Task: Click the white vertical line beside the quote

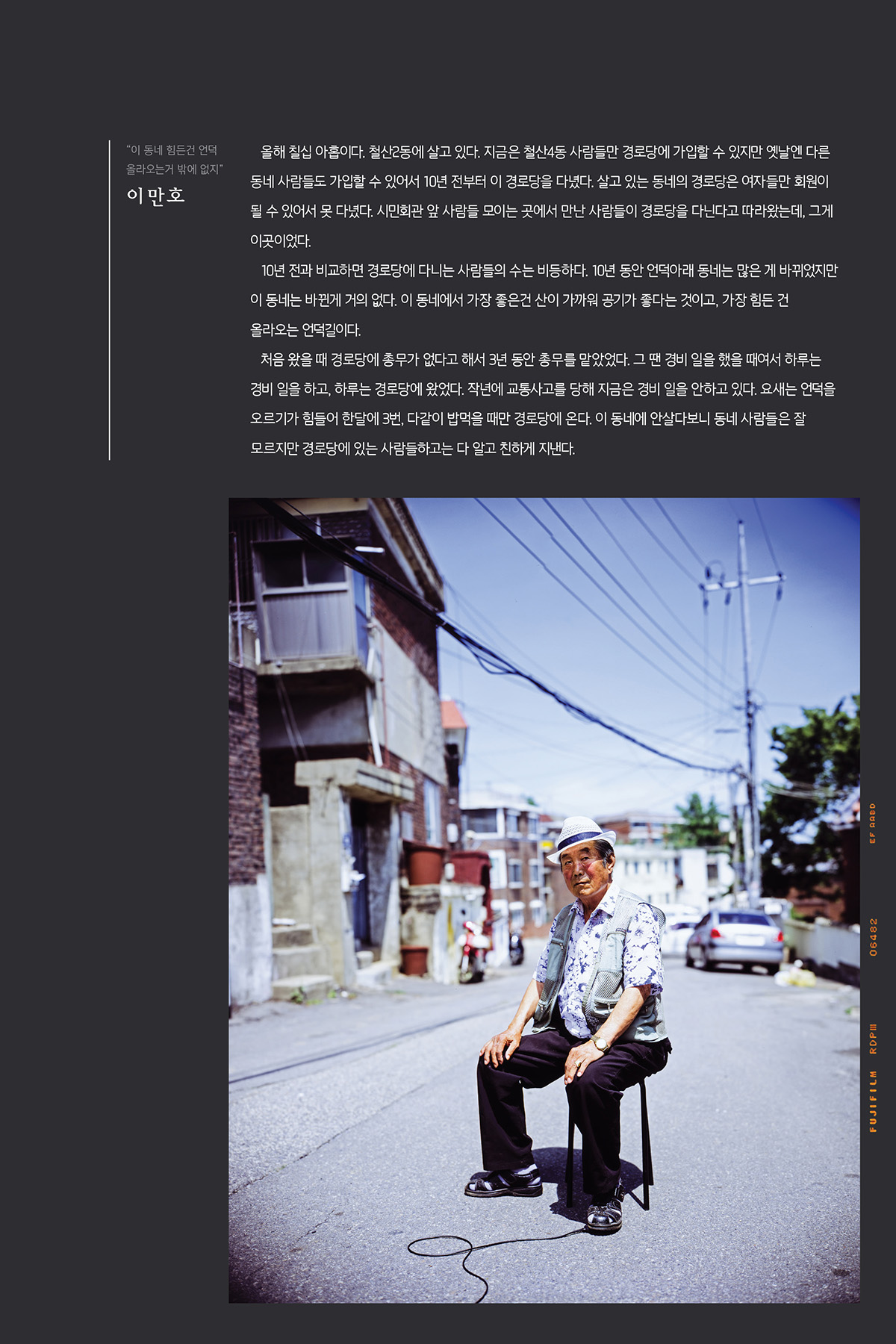Action: click(110, 300)
